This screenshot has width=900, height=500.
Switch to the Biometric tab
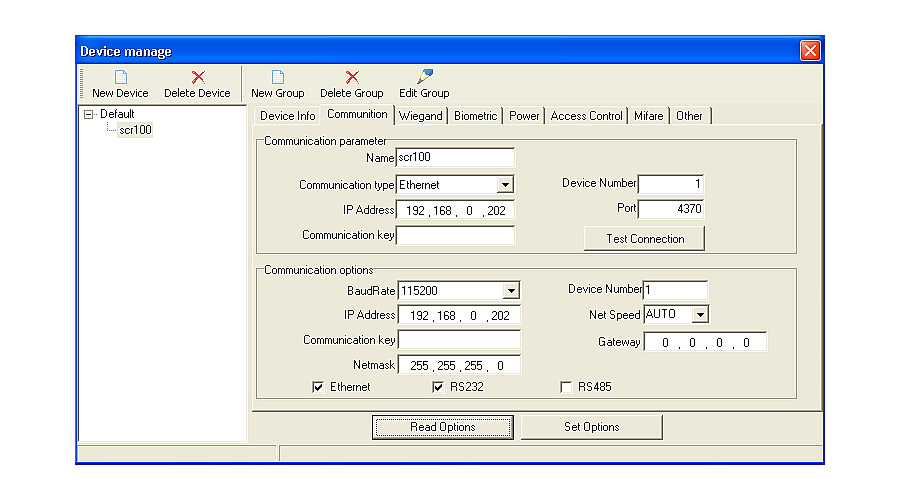tap(475, 116)
